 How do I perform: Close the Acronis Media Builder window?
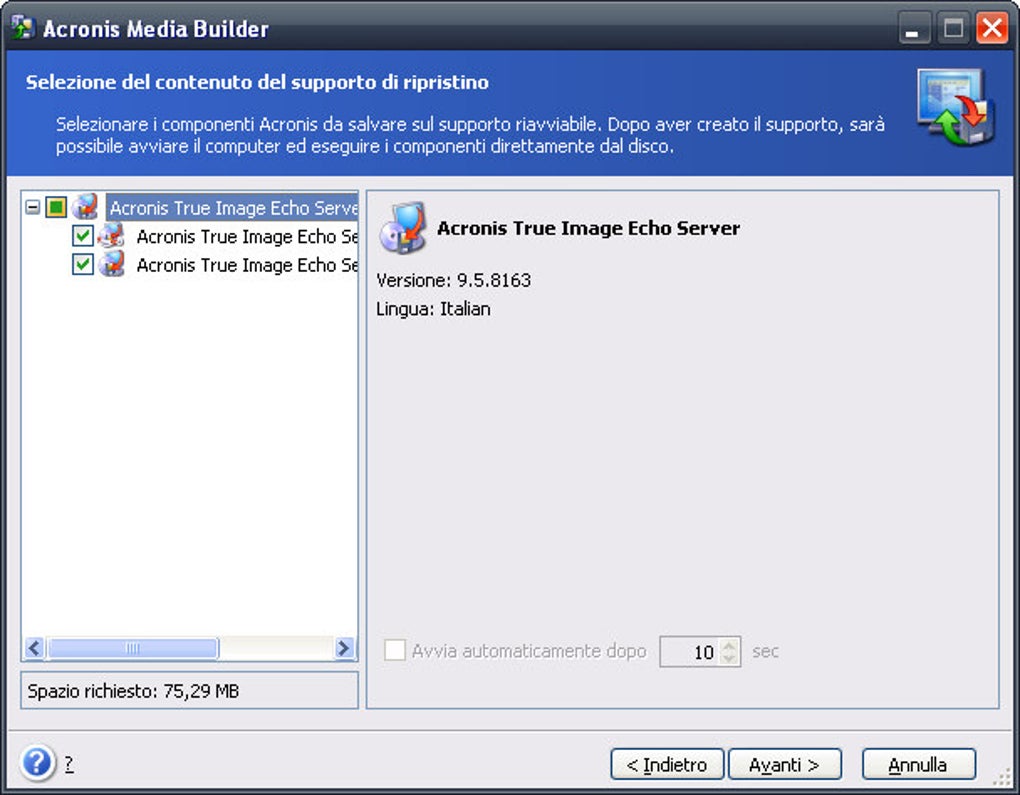coord(992,29)
